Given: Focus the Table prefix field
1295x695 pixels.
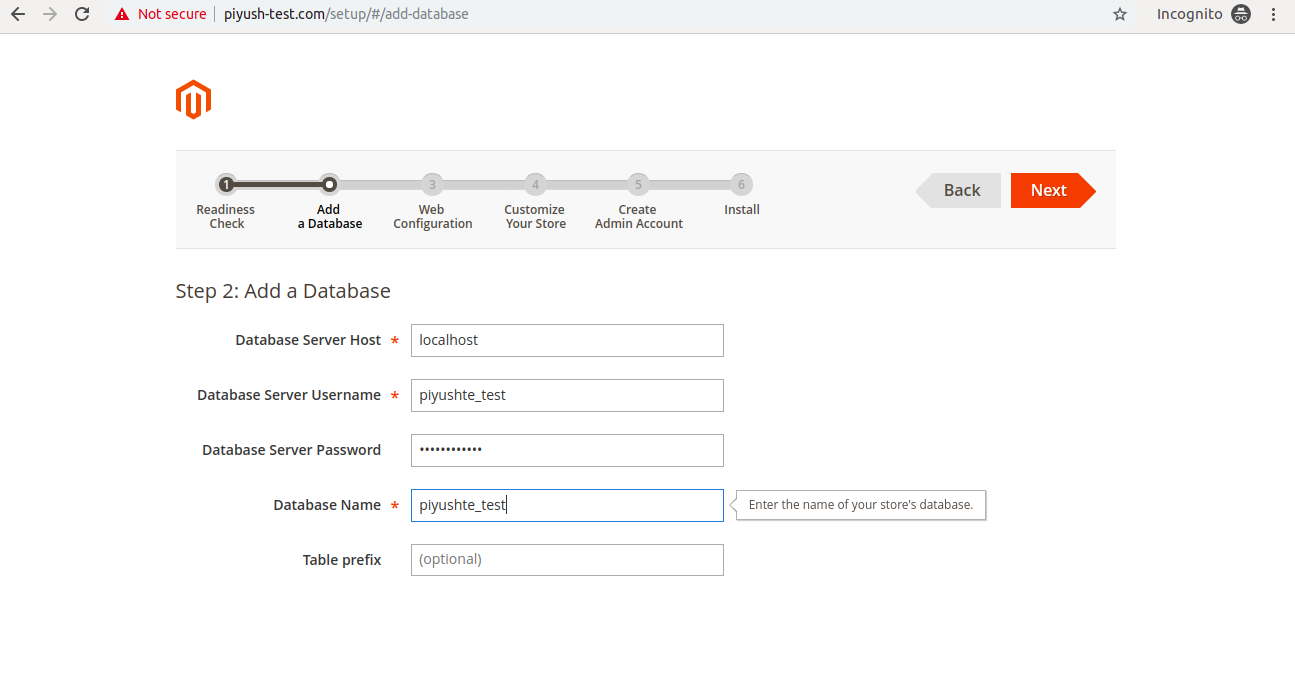Looking at the screenshot, I should [x=567, y=560].
